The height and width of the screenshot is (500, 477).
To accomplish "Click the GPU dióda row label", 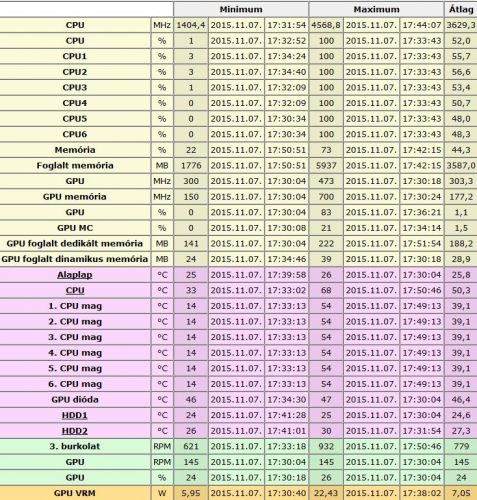I will click(x=75, y=400).
